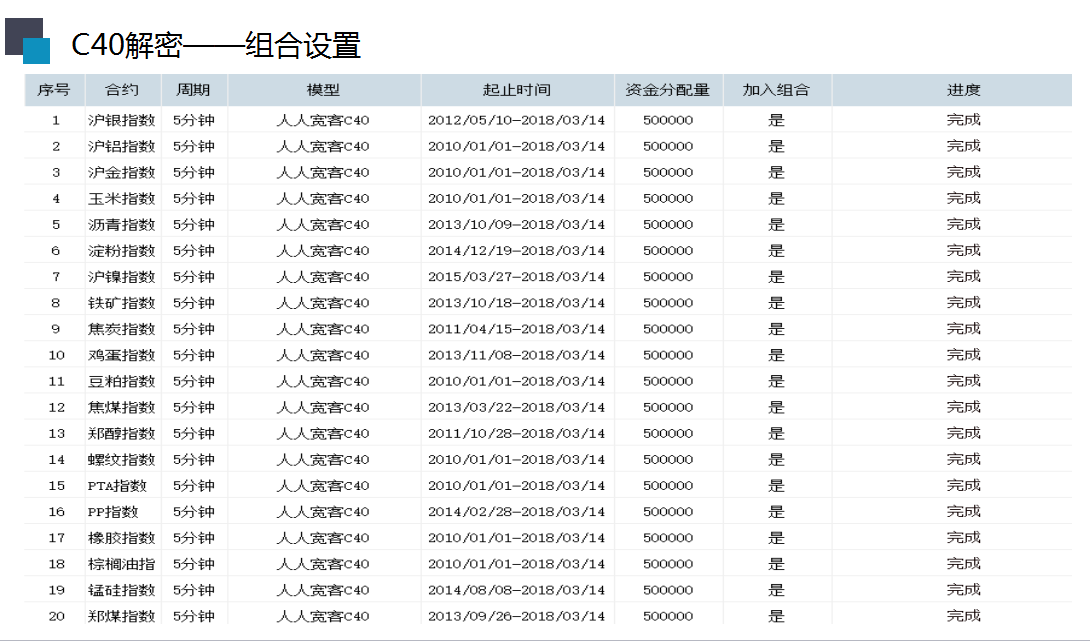Screen dimensions: 1090x641
Task: Click 500000 allocation in 橡胶指数 row
Action: pos(668,538)
